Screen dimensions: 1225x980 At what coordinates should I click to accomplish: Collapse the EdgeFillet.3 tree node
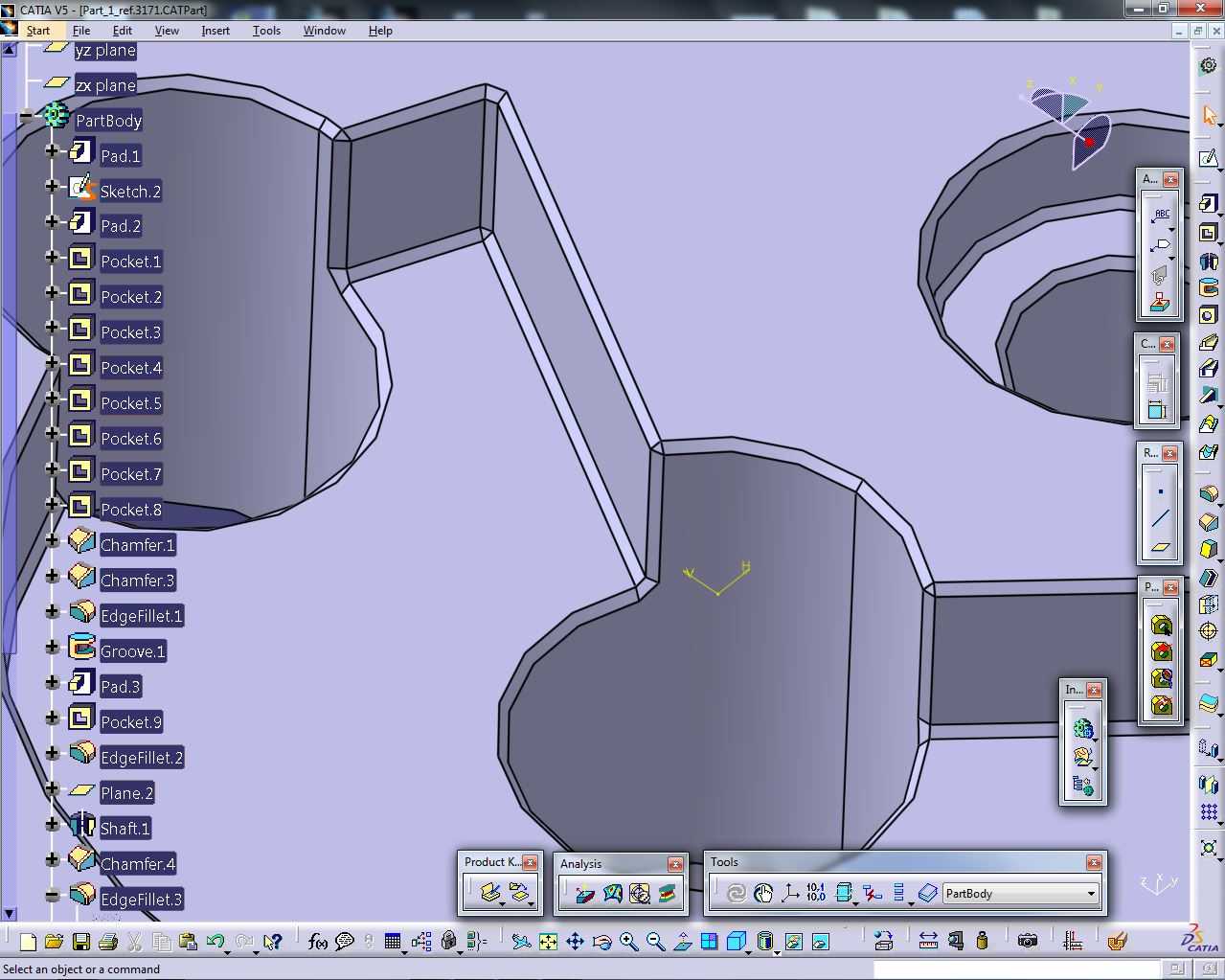point(52,896)
